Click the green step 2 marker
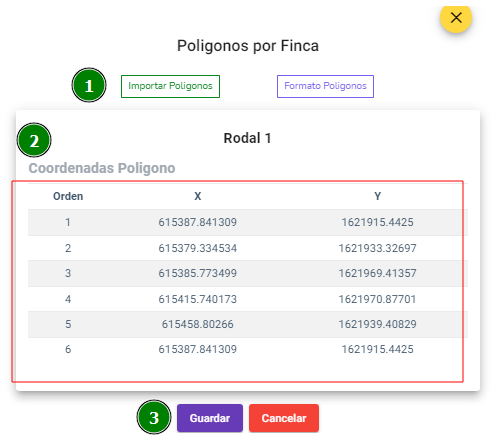Image resolution: width=498 pixels, height=447 pixels. click(34, 140)
